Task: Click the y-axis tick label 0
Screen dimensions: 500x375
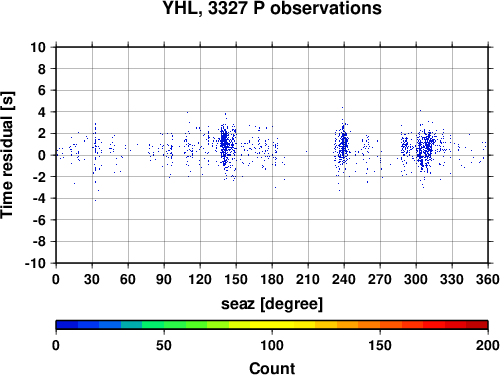Action: tap(42, 155)
